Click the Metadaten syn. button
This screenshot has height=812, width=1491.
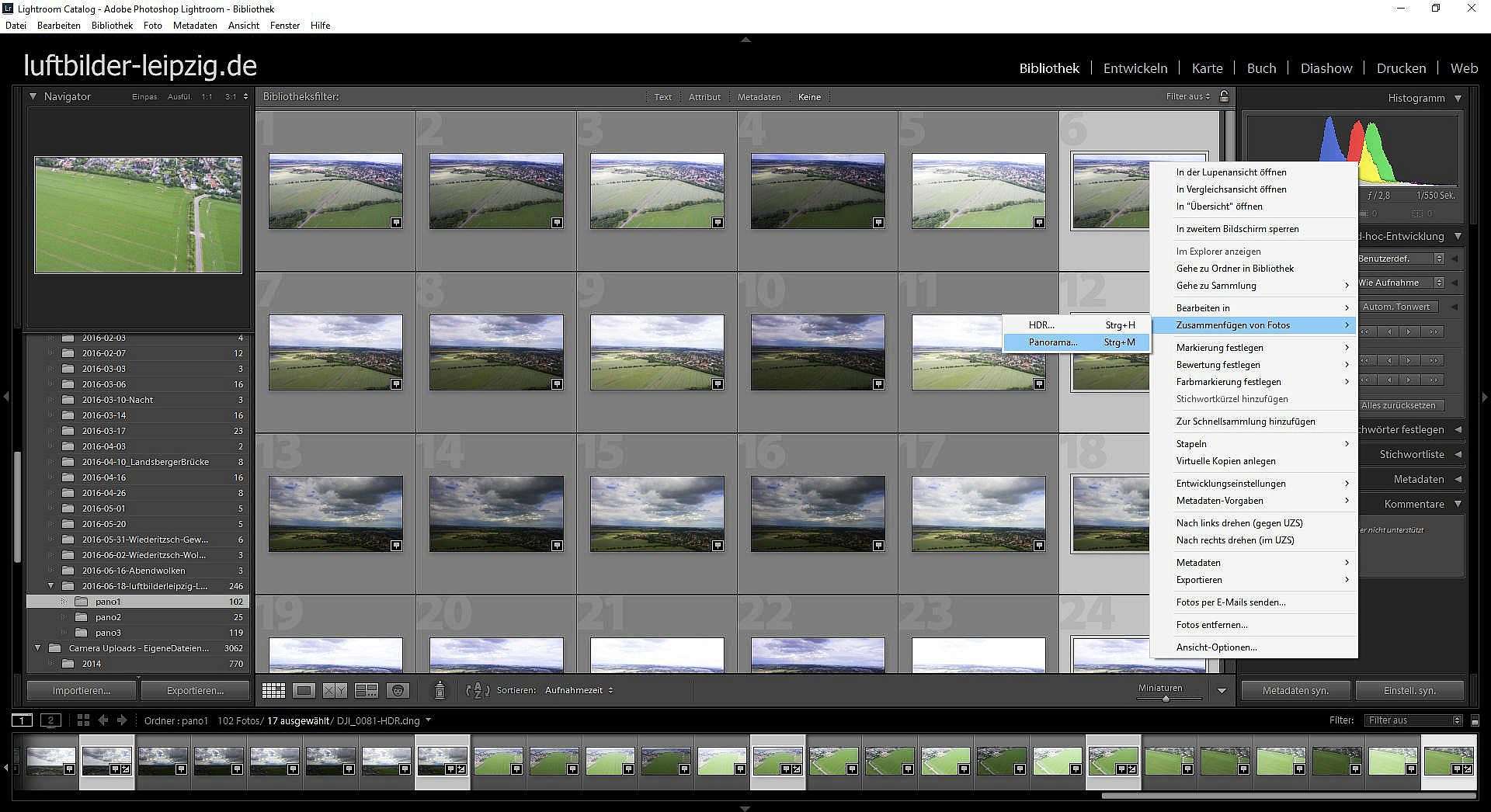pyautogui.click(x=1295, y=690)
